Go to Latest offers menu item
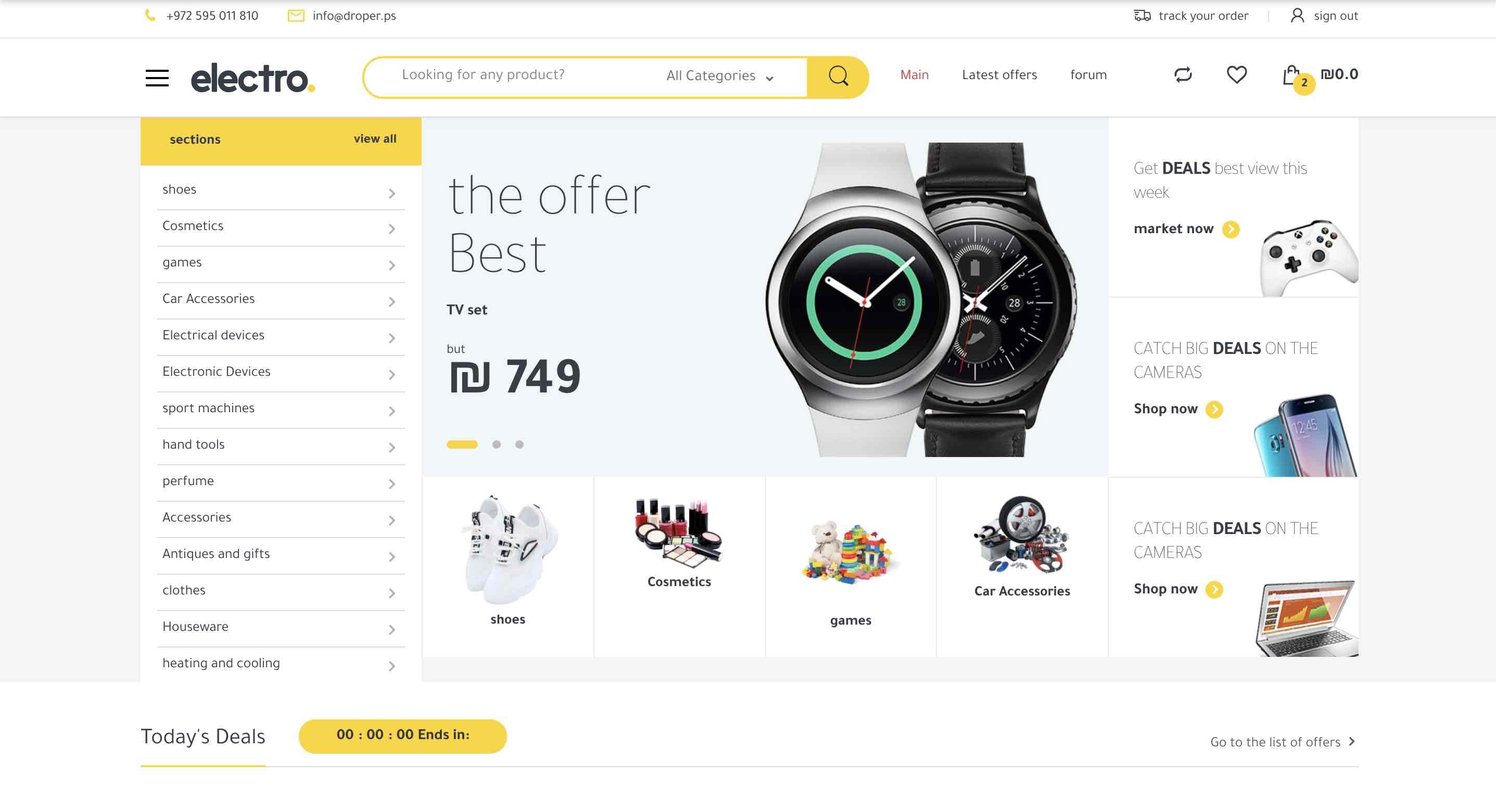This screenshot has width=1496, height=812. 999,75
